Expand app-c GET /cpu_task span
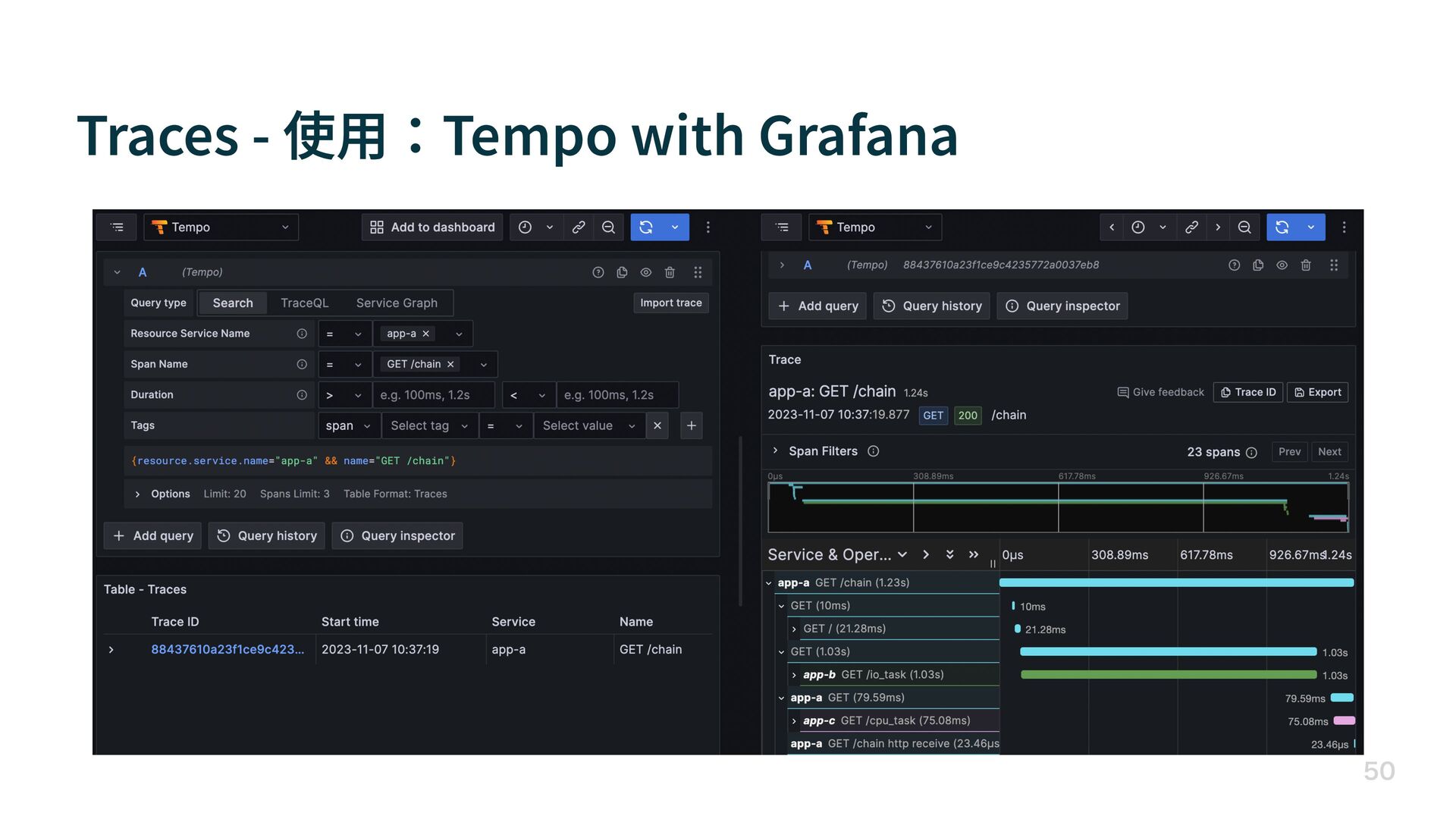Image resolution: width=1456 pixels, height=819 pixels. (794, 721)
